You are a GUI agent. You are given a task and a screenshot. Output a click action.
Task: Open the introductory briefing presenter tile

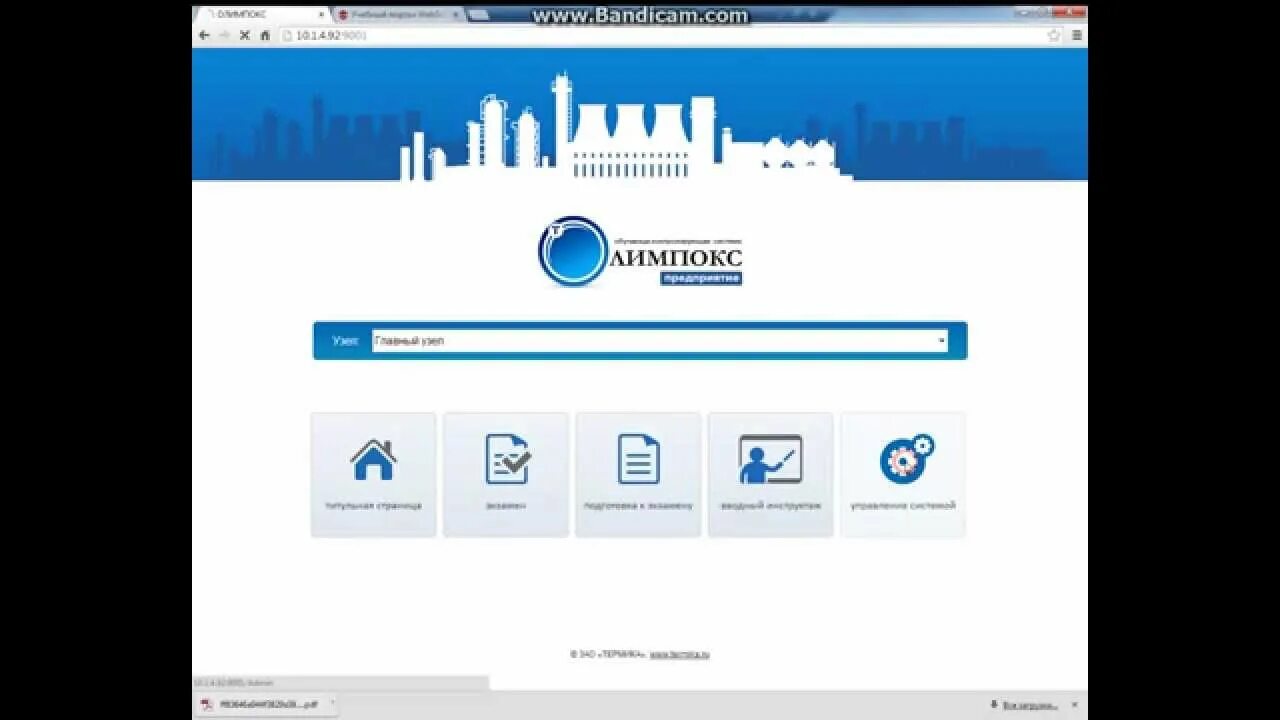point(770,475)
